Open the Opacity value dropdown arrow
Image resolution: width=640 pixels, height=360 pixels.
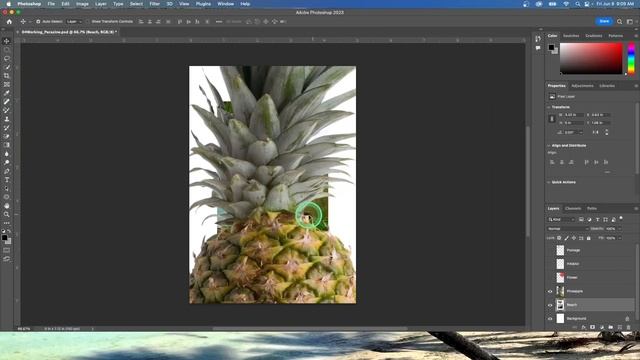tap(620, 229)
